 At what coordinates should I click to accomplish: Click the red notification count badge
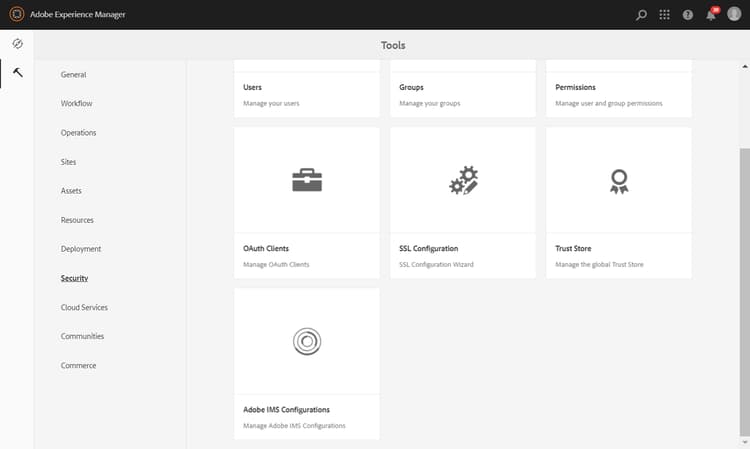tap(716, 10)
